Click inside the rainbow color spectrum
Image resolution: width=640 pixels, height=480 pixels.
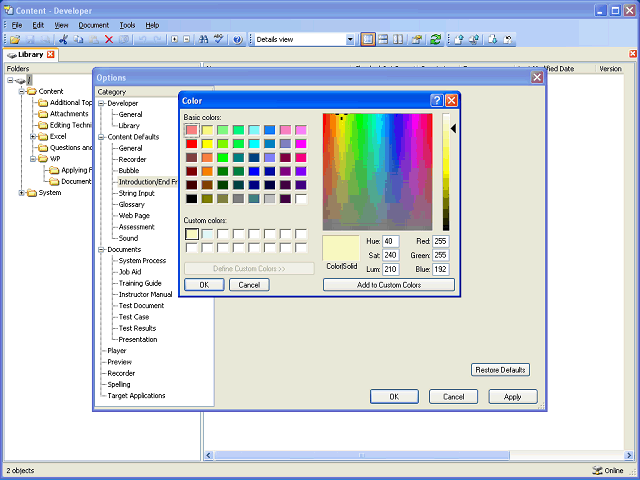pyautogui.click(x=377, y=172)
